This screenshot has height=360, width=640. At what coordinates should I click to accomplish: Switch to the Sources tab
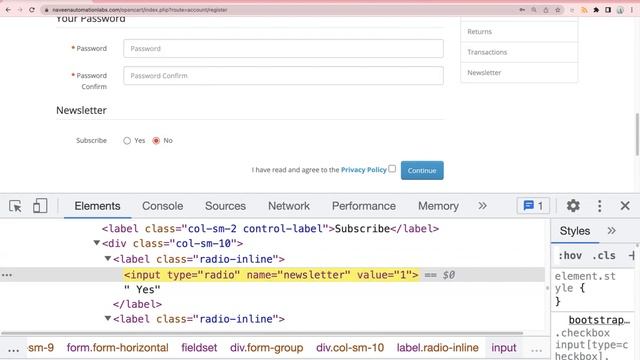225,206
